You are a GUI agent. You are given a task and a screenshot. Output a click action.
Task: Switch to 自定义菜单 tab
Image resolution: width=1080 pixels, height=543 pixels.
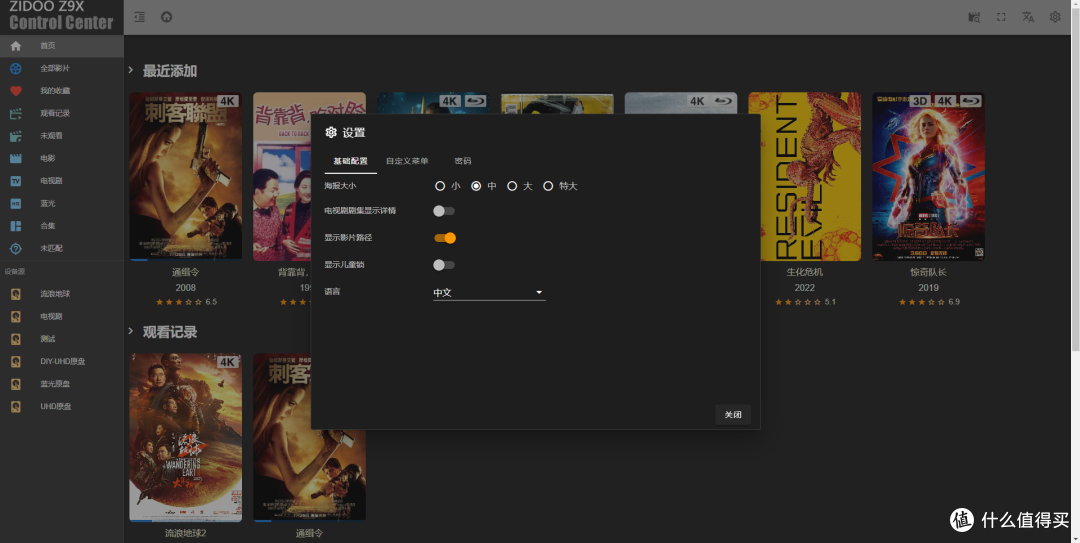tap(407, 161)
